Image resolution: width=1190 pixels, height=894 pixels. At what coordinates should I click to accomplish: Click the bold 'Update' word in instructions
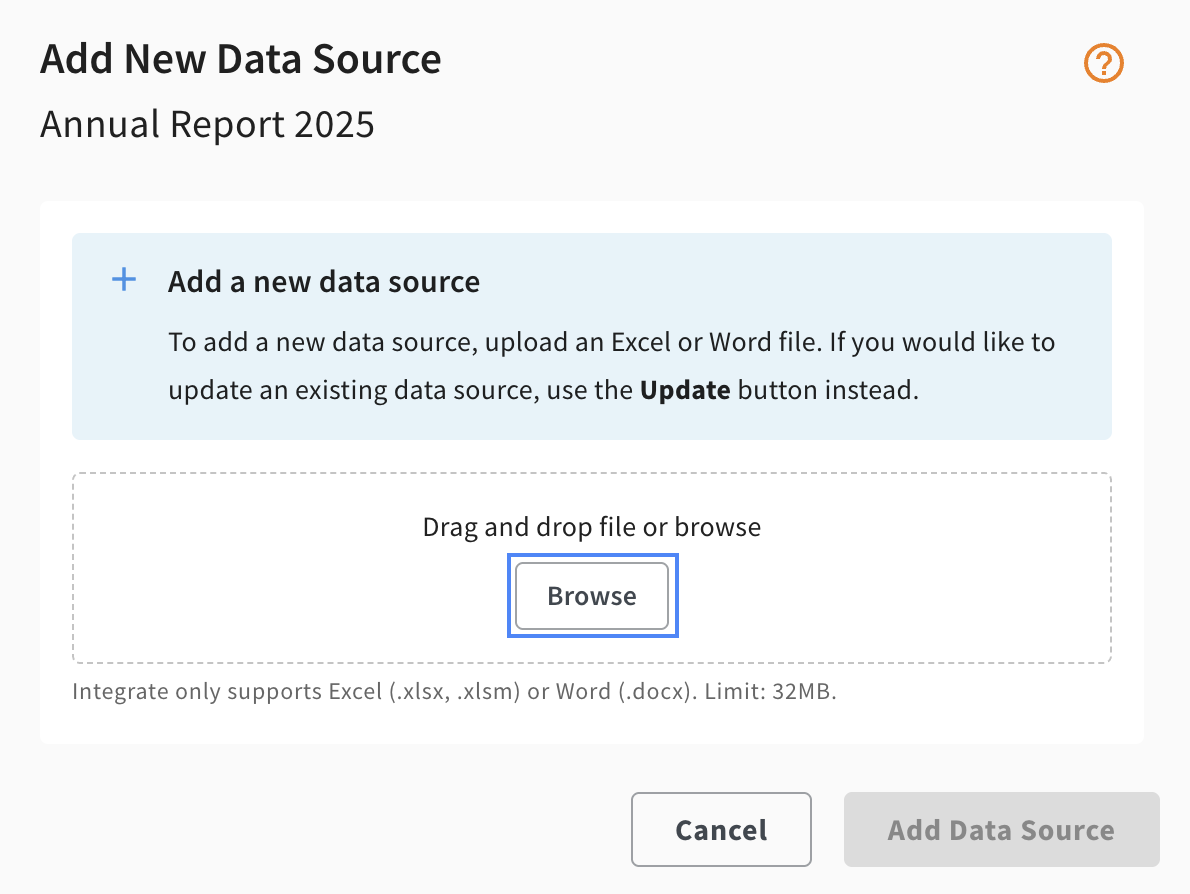[685, 390]
